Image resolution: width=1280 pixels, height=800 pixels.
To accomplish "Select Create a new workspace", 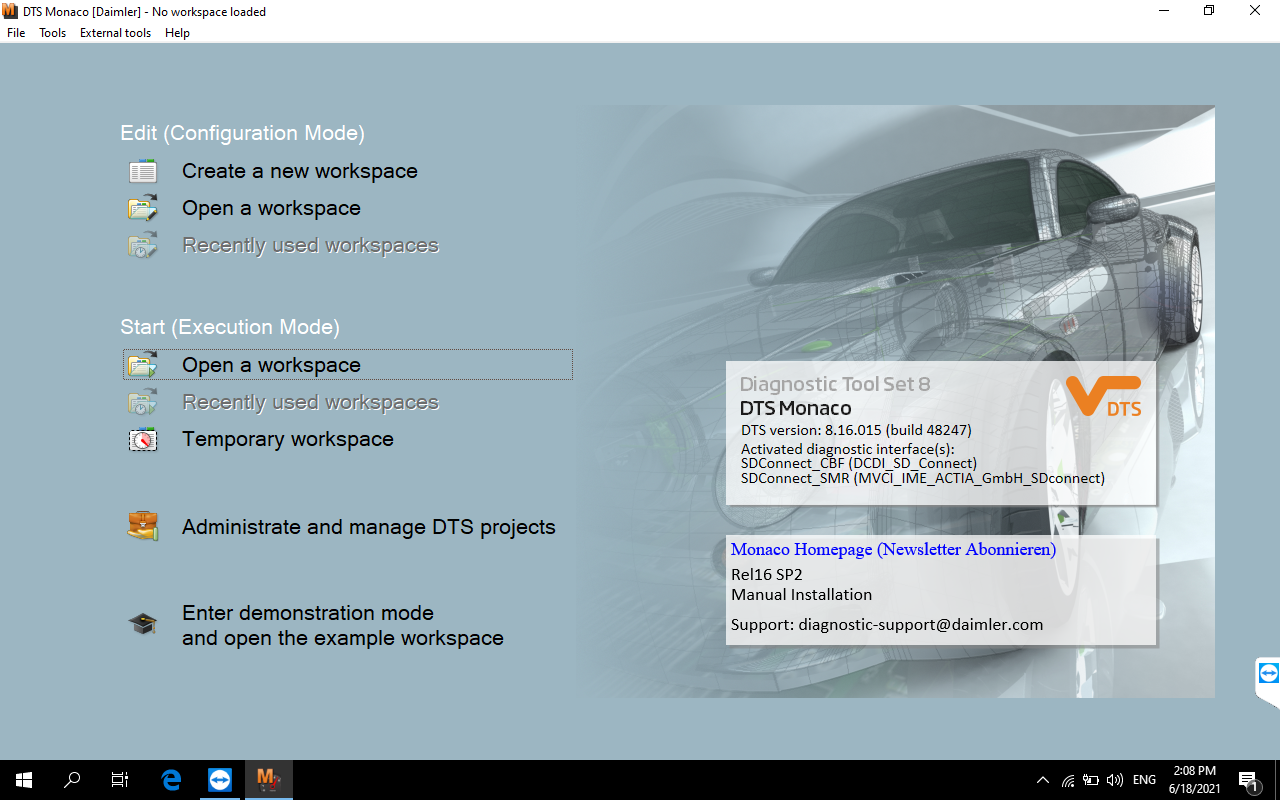I will (300, 171).
